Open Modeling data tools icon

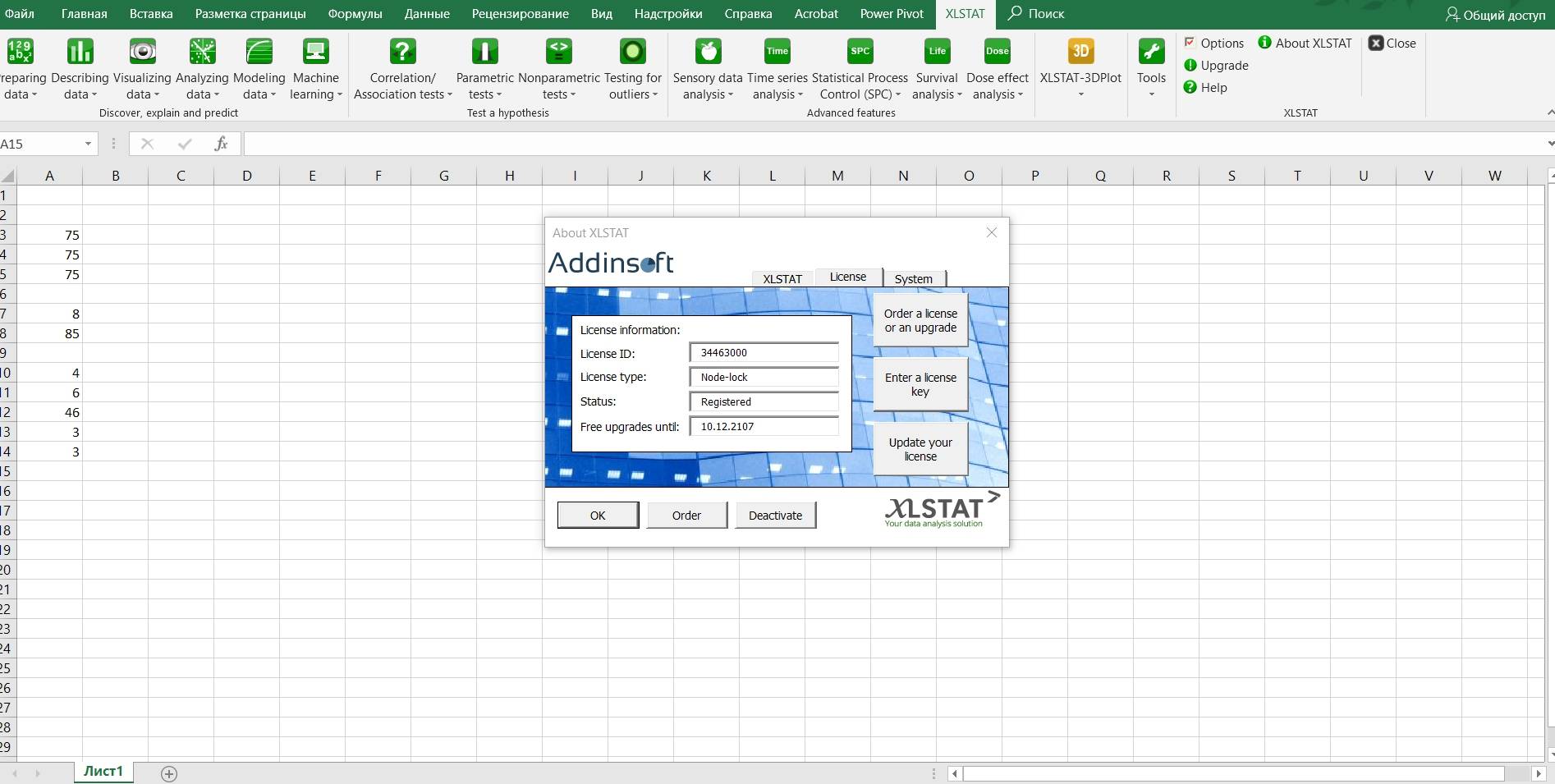coord(259,52)
